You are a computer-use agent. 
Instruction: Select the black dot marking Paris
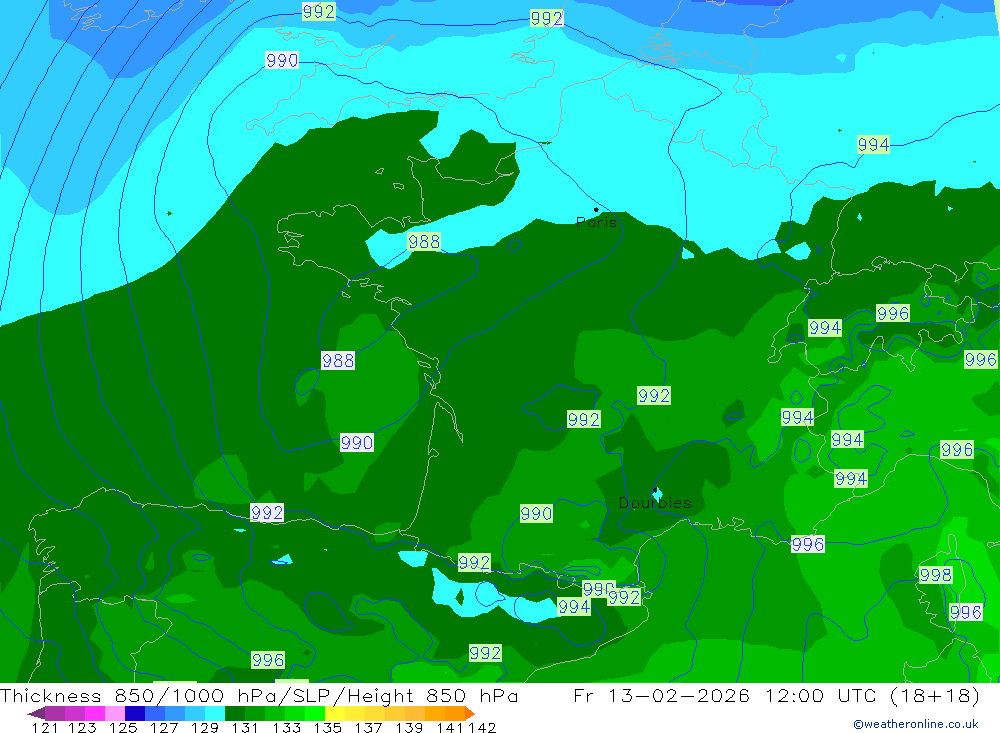pyautogui.click(x=596, y=209)
